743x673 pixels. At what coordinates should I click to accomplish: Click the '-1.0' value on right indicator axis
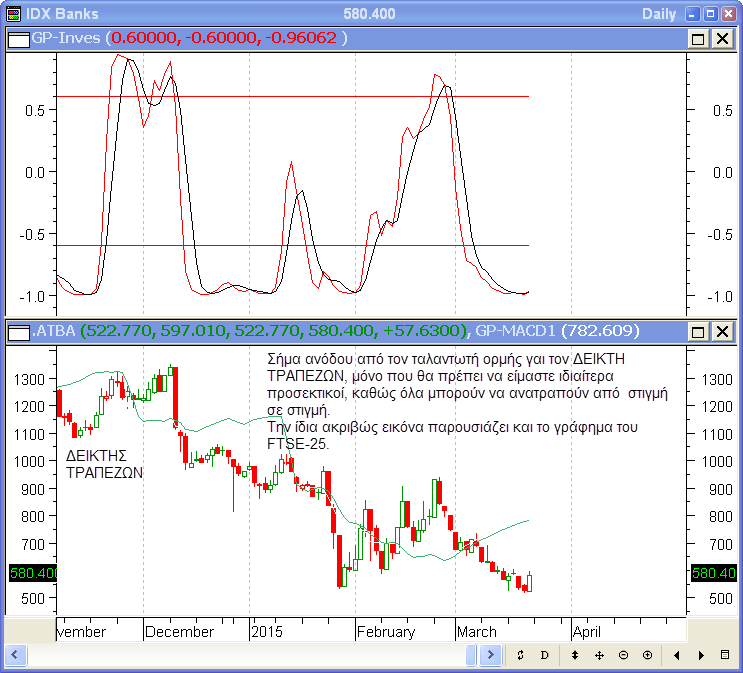point(720,297)
